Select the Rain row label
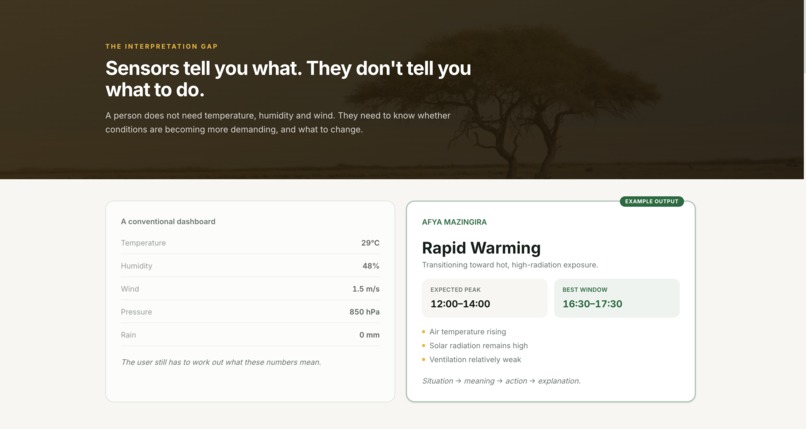The width and height of the screenshot is (806, 429). click(x=129, y=335)
